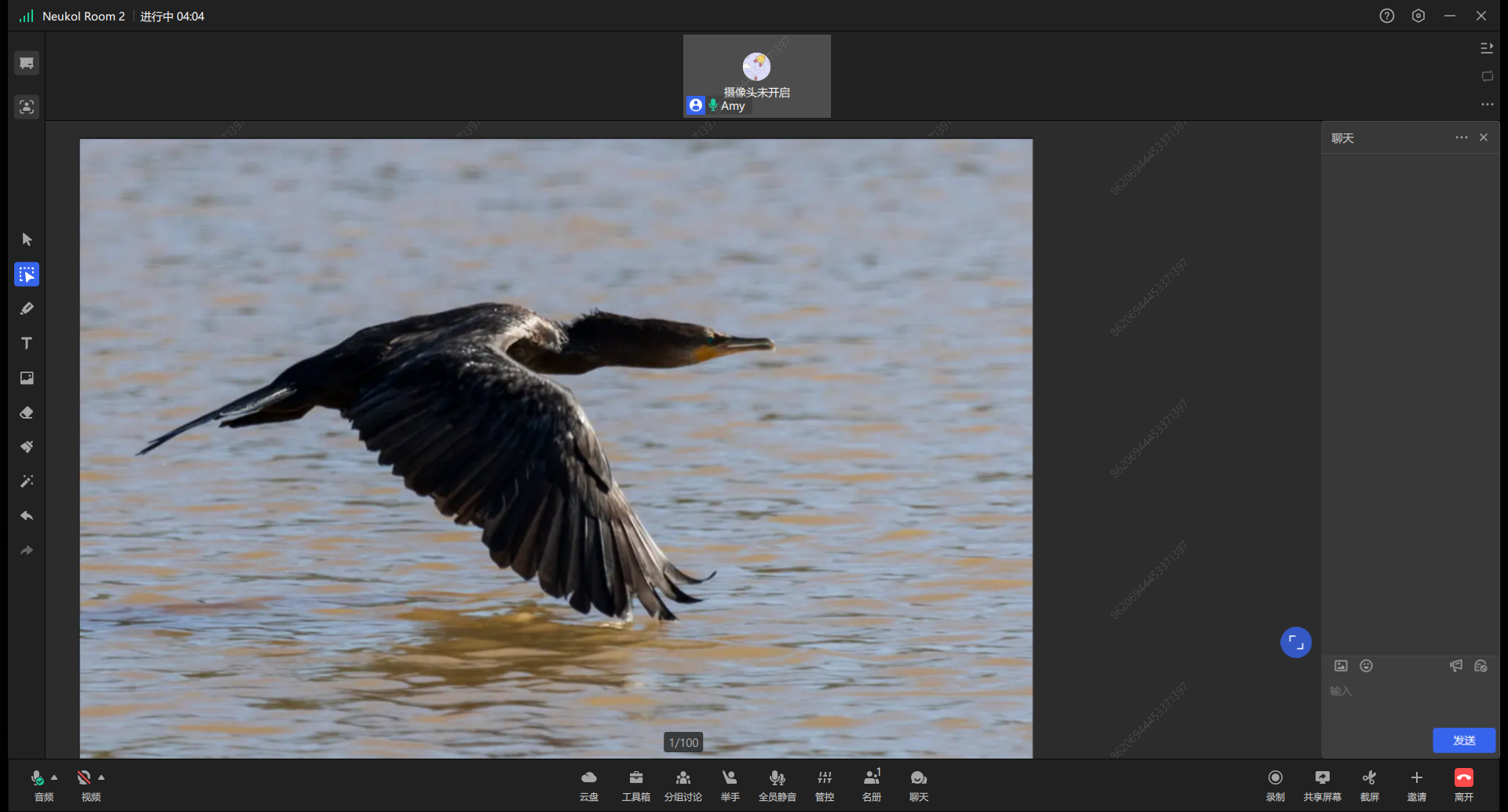
Task: Click the blue send (发送) button
Action: pyautogui.click(x=1463, y=740)
